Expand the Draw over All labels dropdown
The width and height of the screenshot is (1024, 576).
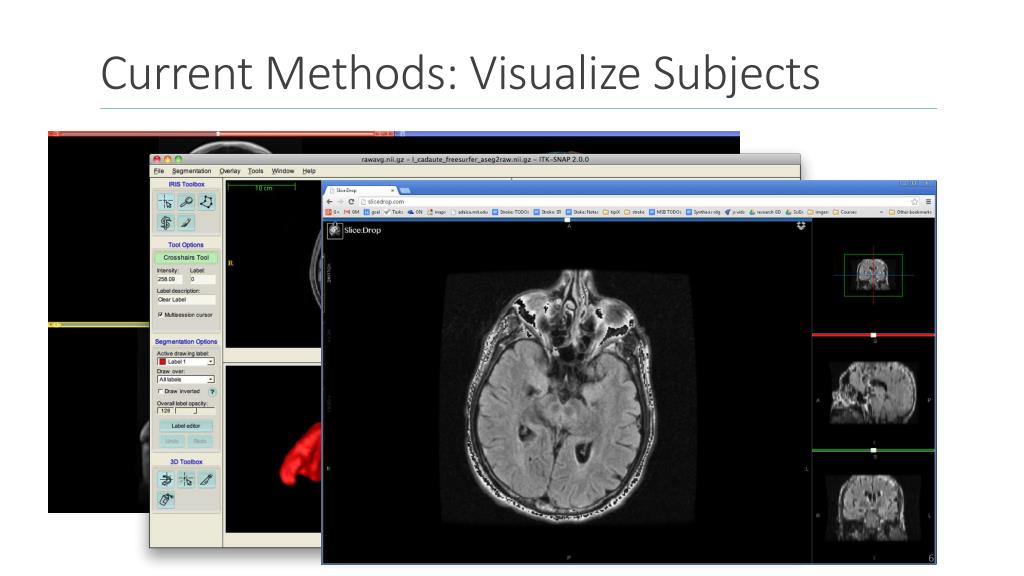(211, 379)
